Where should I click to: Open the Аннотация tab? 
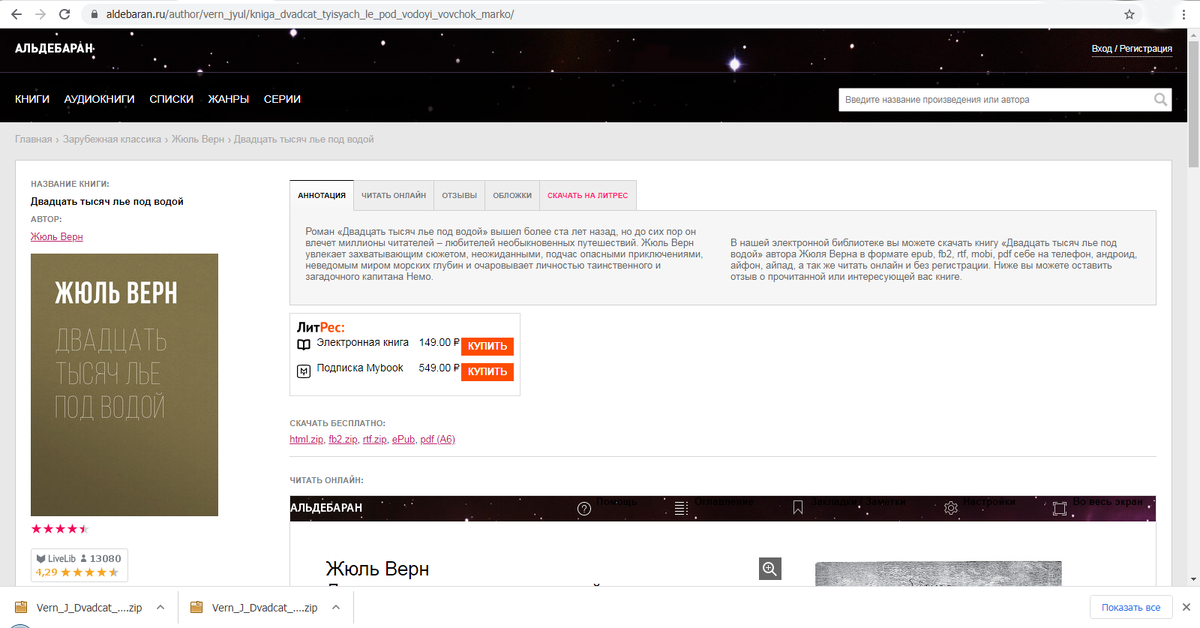tap(322, 195)
